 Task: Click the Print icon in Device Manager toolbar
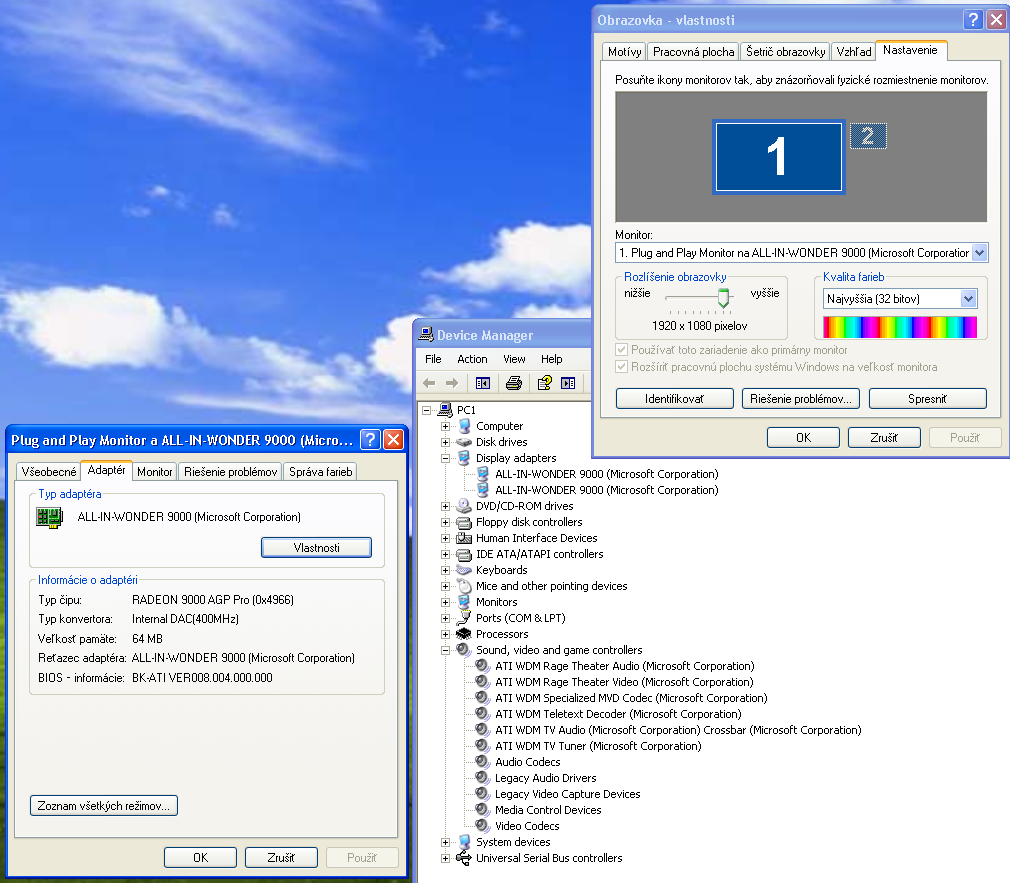(x=514, y=383)
